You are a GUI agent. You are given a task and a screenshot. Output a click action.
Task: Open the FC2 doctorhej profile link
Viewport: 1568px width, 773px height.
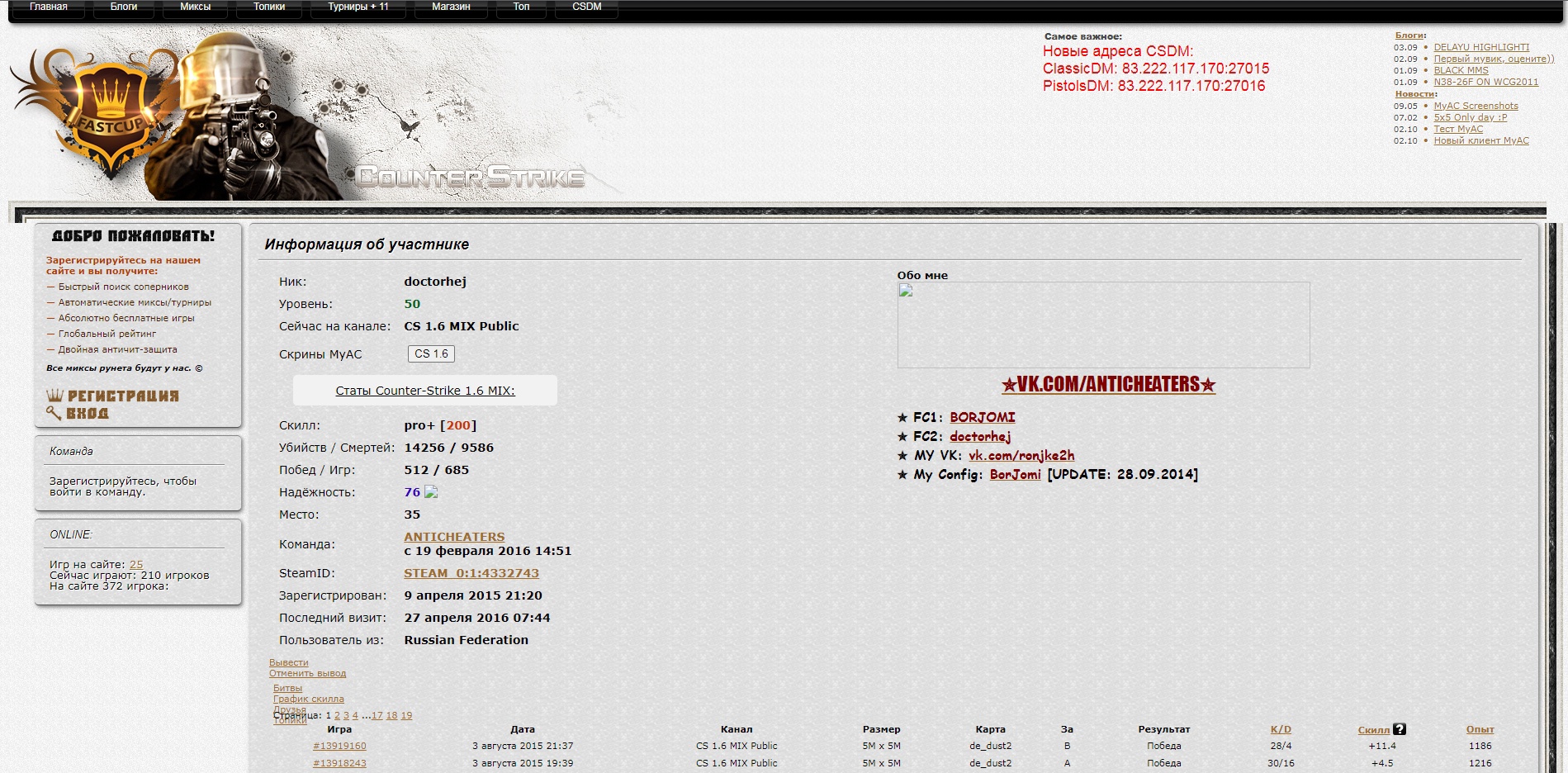point(980,436)
